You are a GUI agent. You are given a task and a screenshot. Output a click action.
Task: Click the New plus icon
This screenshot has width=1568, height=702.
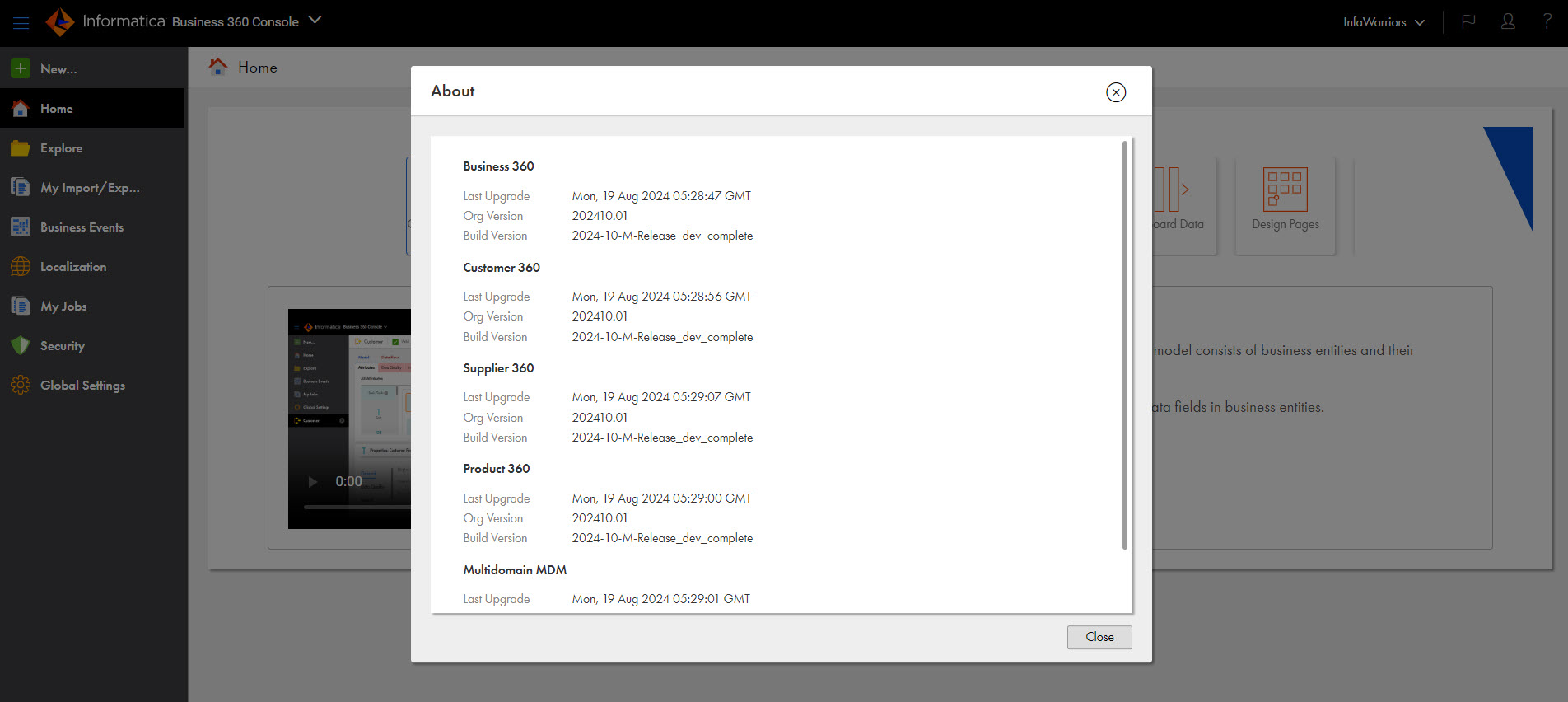click(x=21, y=68)
